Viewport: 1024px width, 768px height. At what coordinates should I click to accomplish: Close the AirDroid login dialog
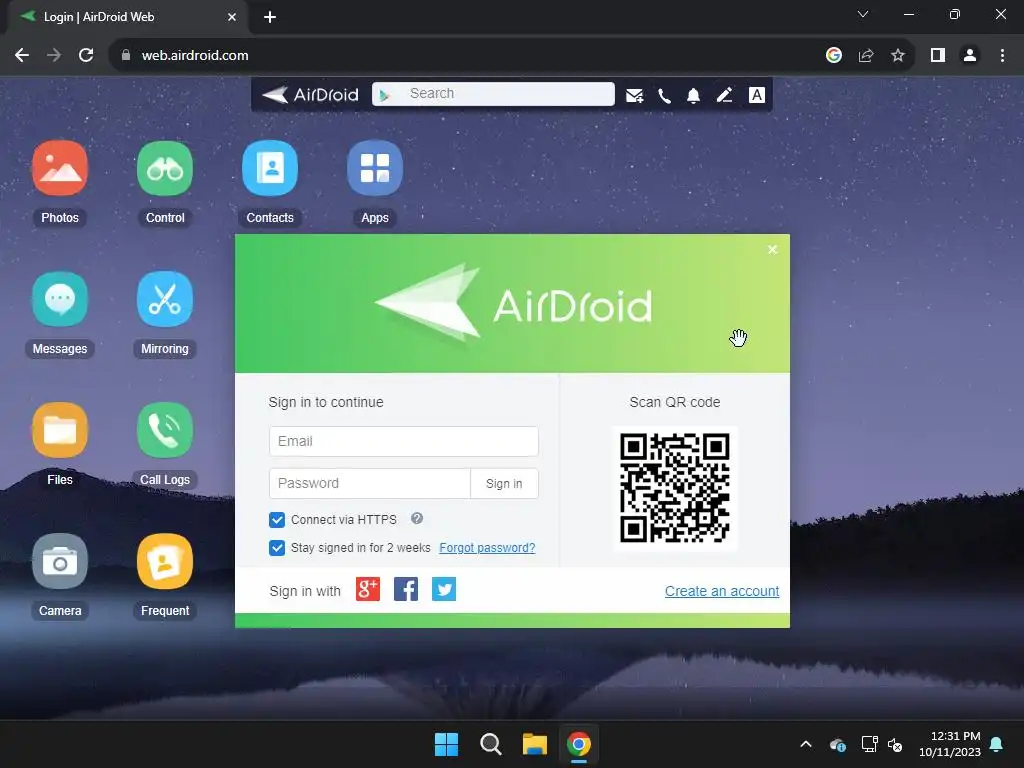click(x=773, y=249)
